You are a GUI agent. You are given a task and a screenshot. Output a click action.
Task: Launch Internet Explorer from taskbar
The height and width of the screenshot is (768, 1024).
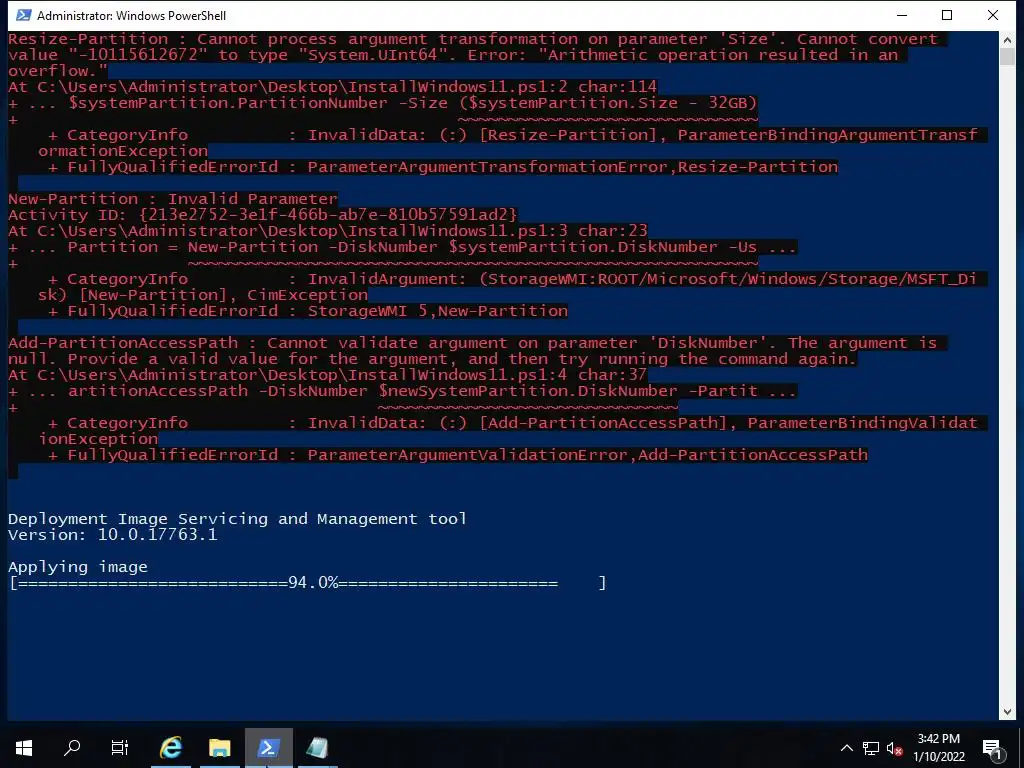click(171, 747)
